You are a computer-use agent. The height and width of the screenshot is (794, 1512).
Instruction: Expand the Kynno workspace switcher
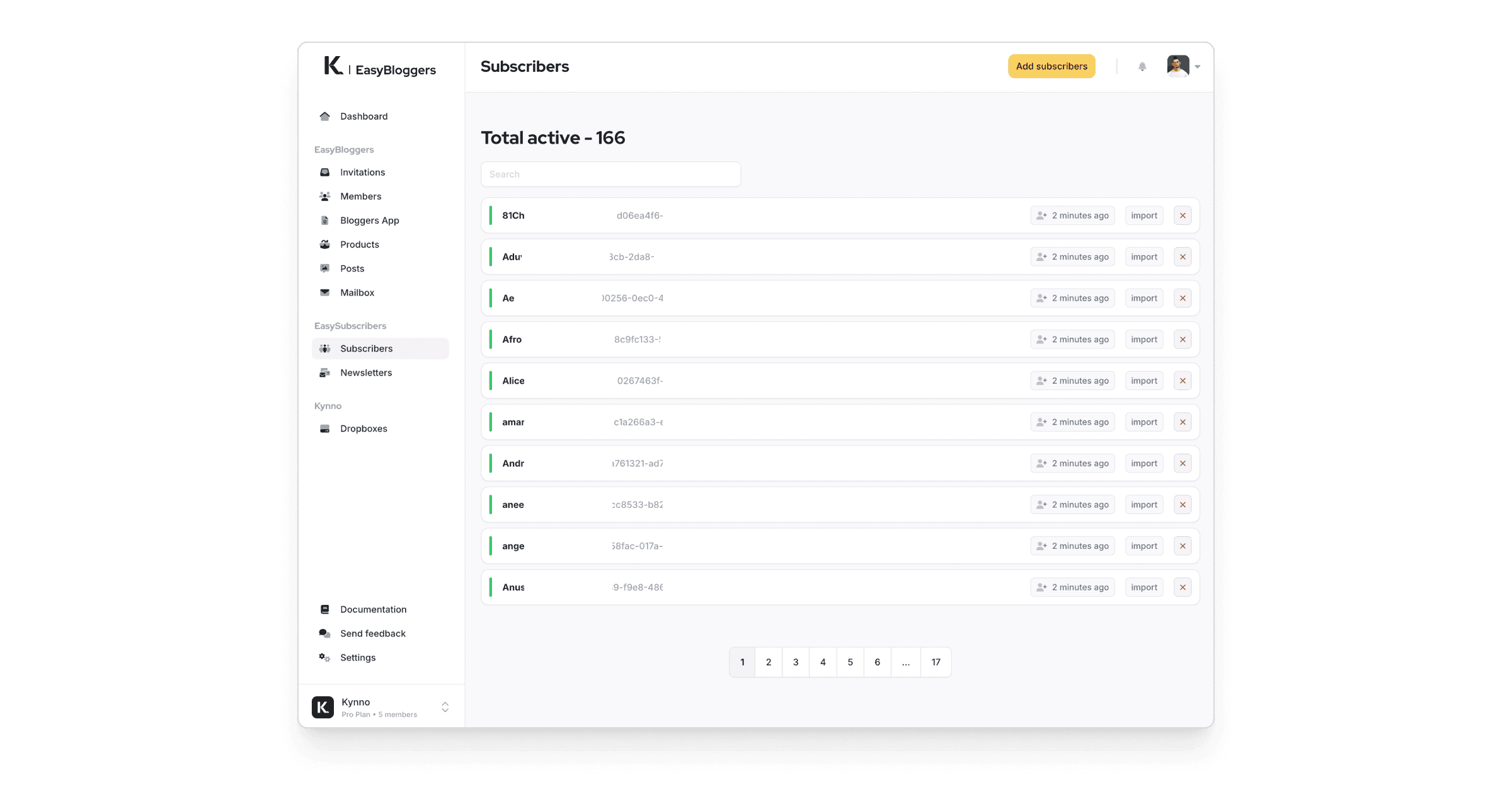coord(445,707)
